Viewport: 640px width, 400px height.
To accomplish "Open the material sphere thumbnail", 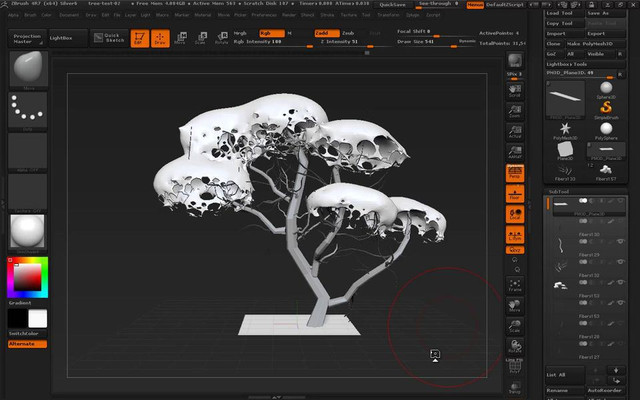I will (x=27, y=232).
